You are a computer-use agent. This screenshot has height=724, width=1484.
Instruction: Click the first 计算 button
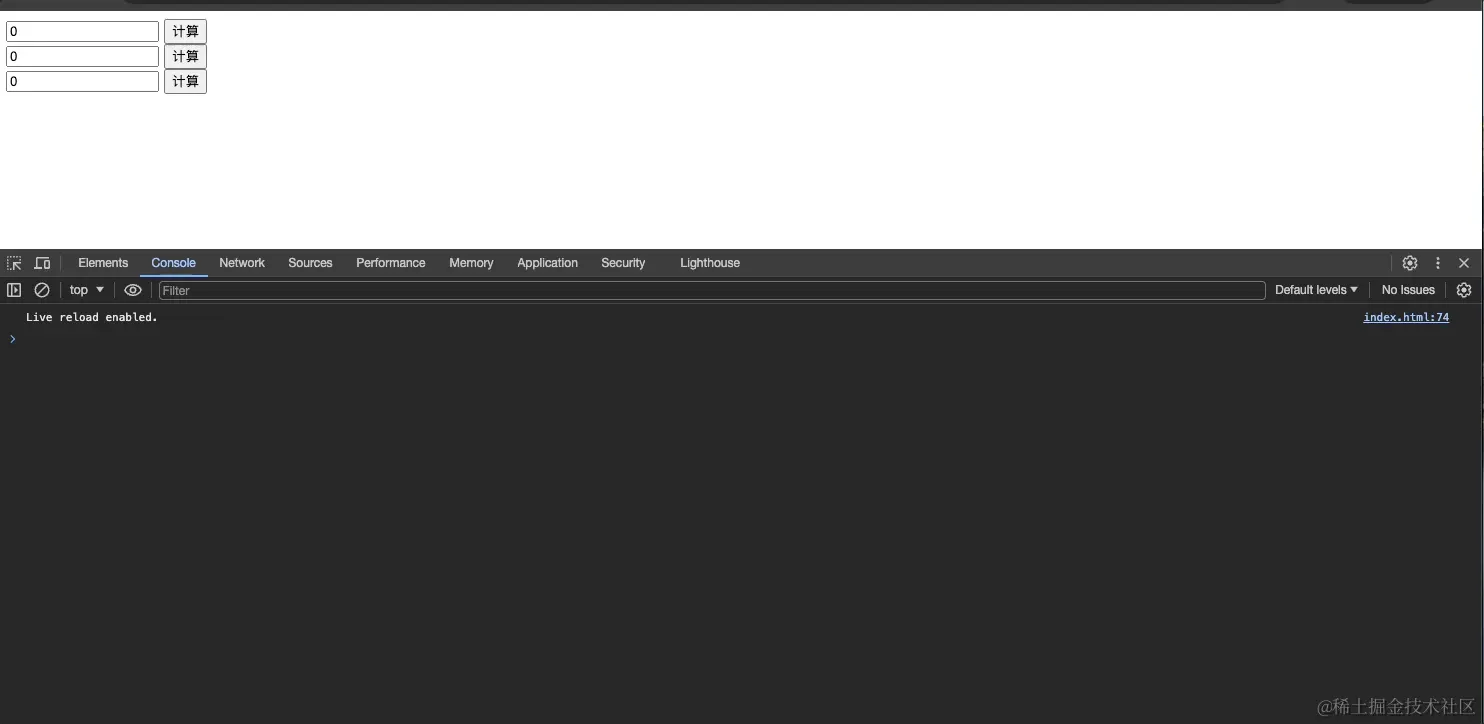[x=185, y=32]
